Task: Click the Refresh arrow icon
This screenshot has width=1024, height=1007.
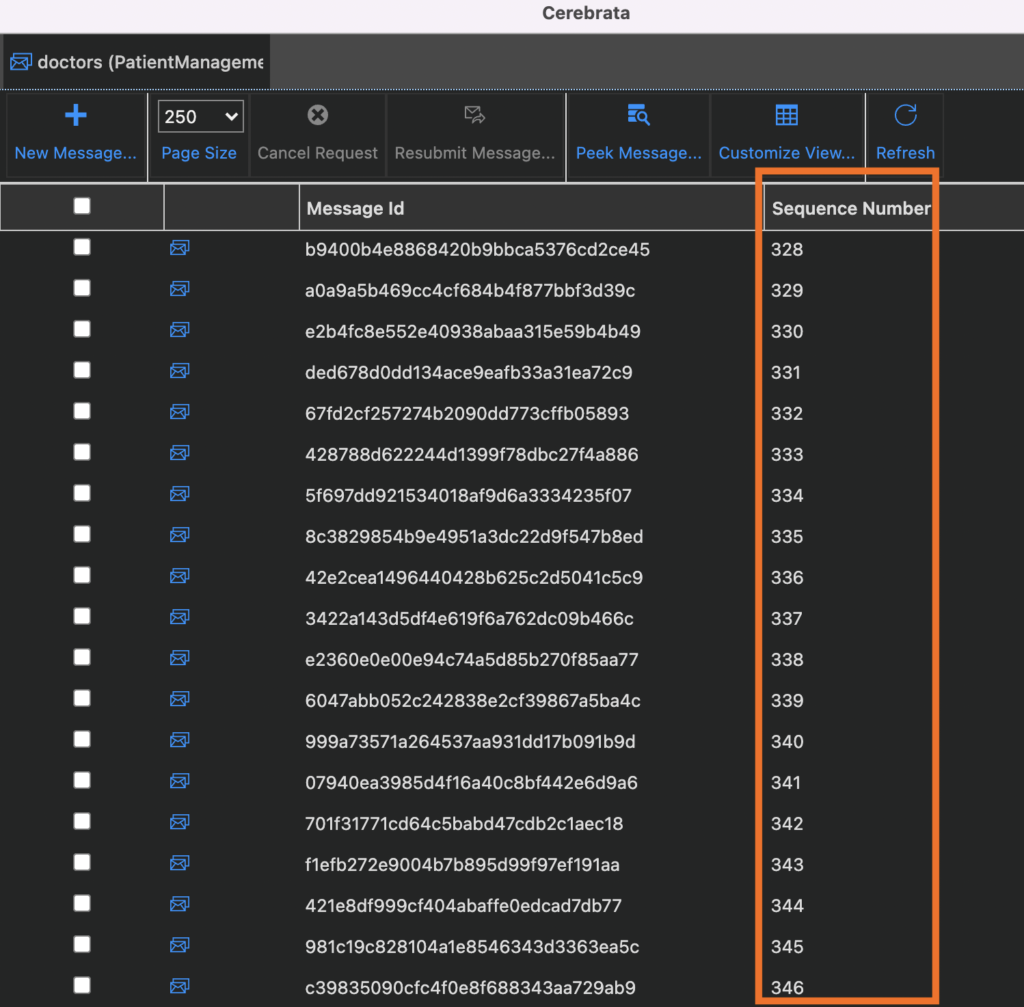Action: [905, 116]
